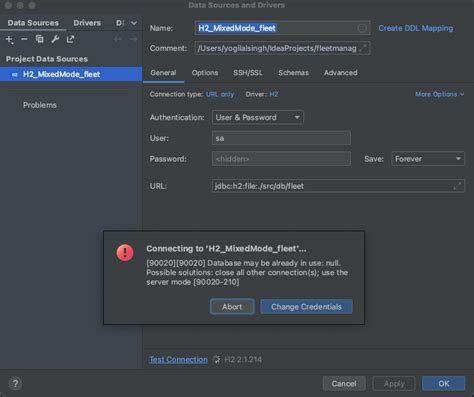Click the loading spinner near Test Connection
Image resolution: width=474 pixels, height=397 pixels.
tap(216, 359)
